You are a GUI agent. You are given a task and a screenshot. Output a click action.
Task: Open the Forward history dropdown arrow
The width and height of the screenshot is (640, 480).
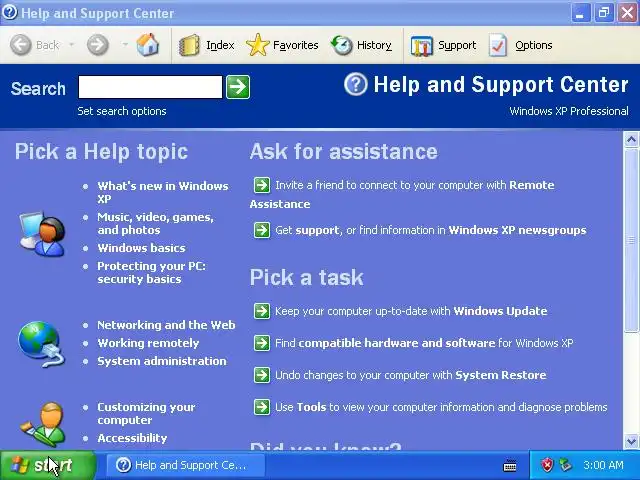125,44
